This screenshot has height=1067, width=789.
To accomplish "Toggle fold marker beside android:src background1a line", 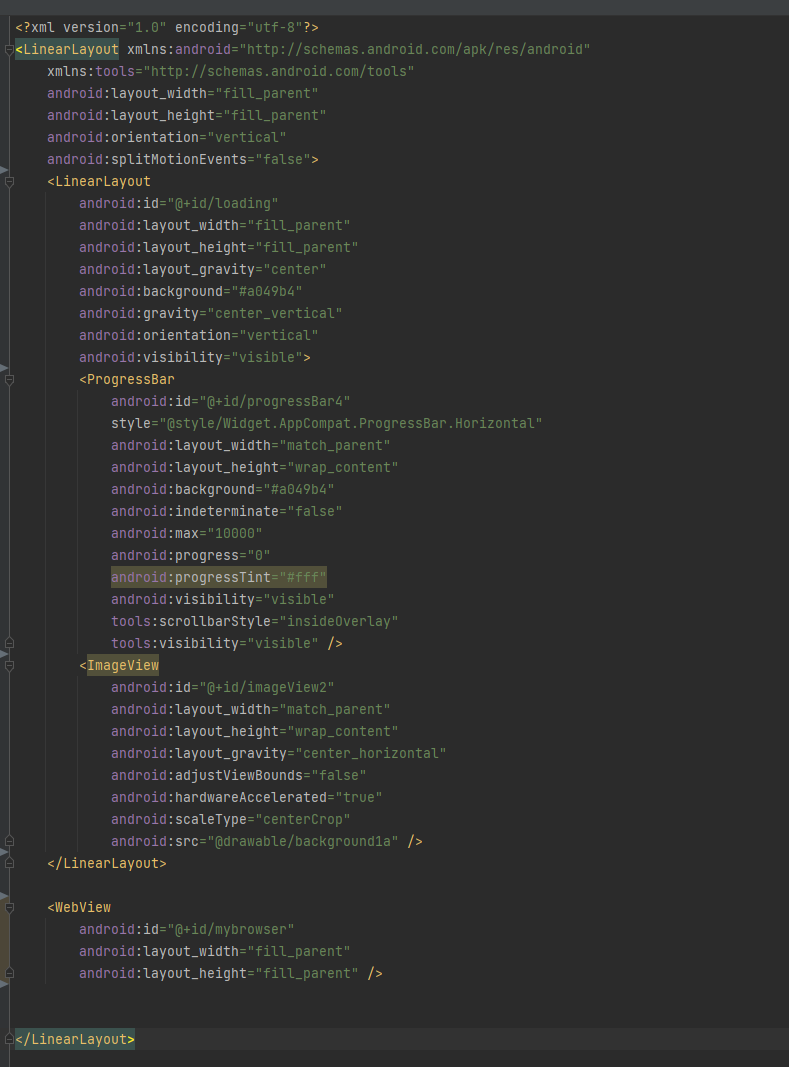I will tap(9, 841).
